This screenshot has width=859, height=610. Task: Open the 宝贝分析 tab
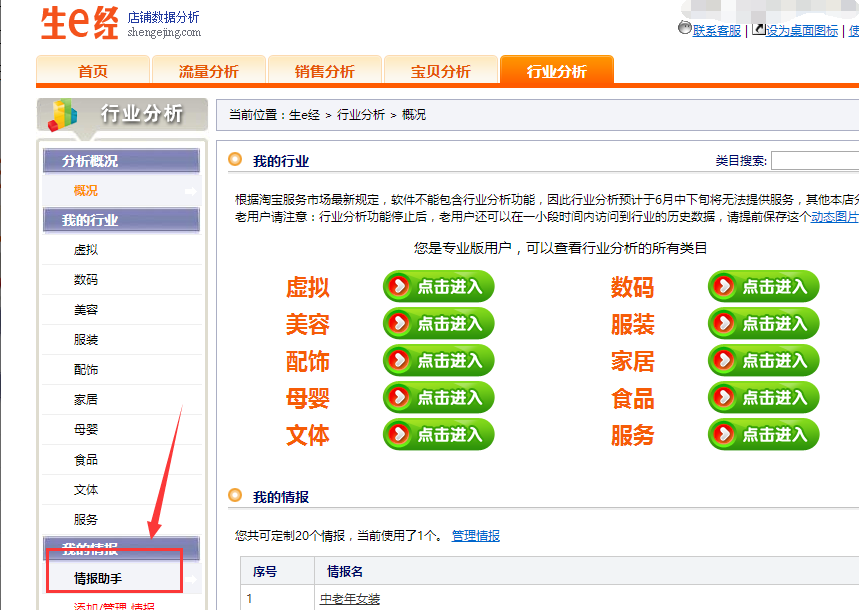pyautogui.click(x=440, y=71)
